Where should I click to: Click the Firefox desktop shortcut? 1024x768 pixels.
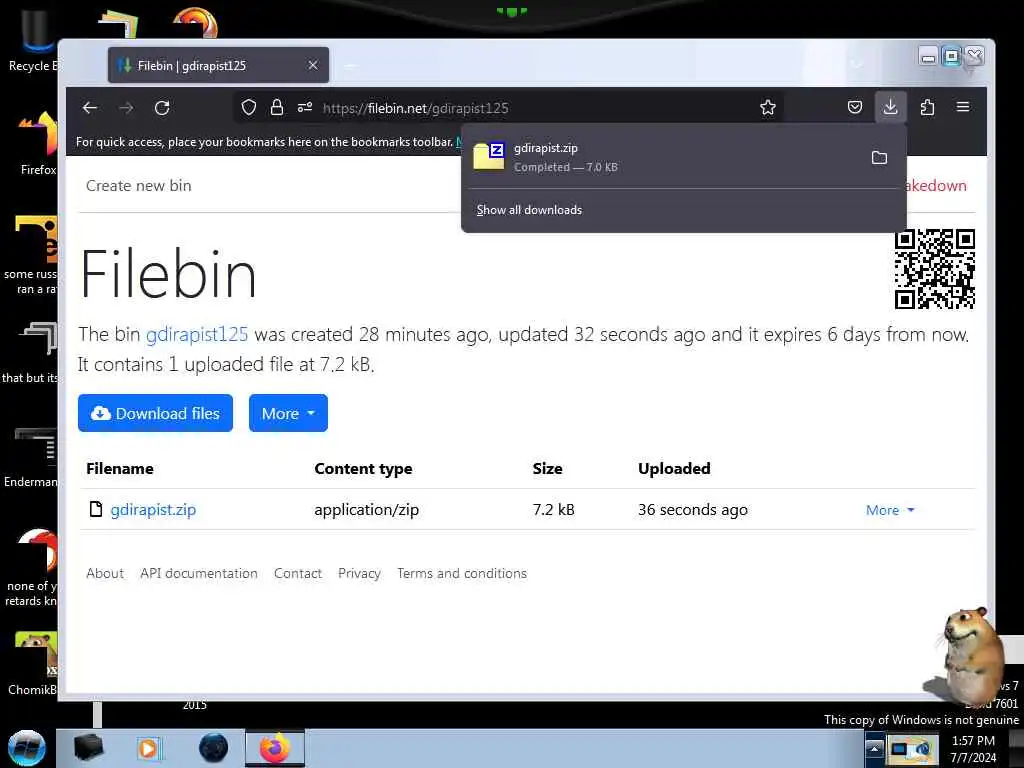click(38, 144)
